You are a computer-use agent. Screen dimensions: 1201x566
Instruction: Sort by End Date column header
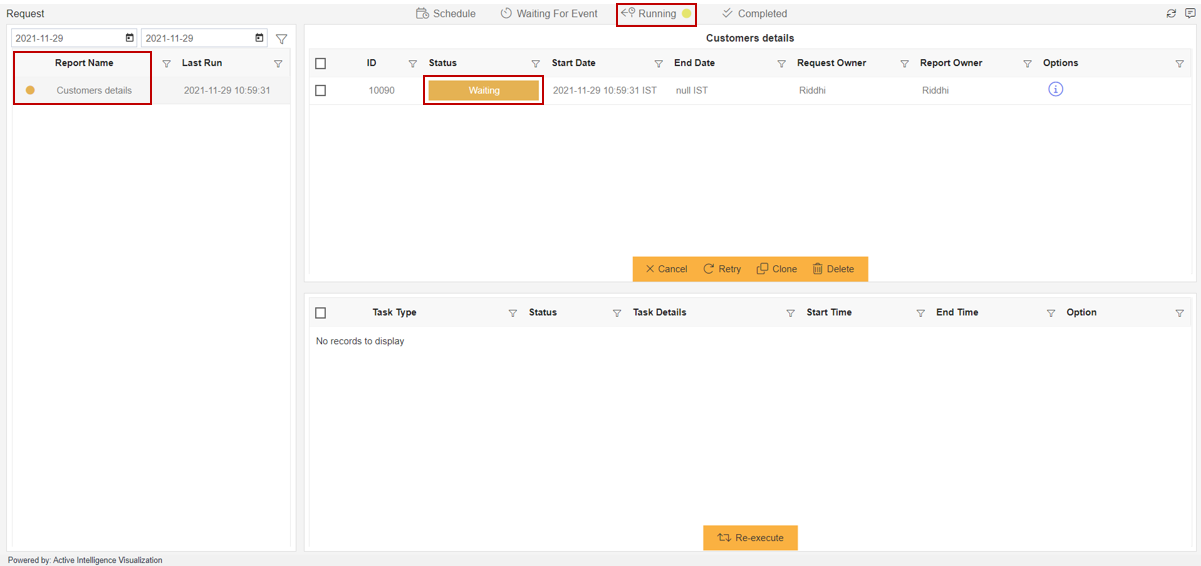tap(694, 63)
